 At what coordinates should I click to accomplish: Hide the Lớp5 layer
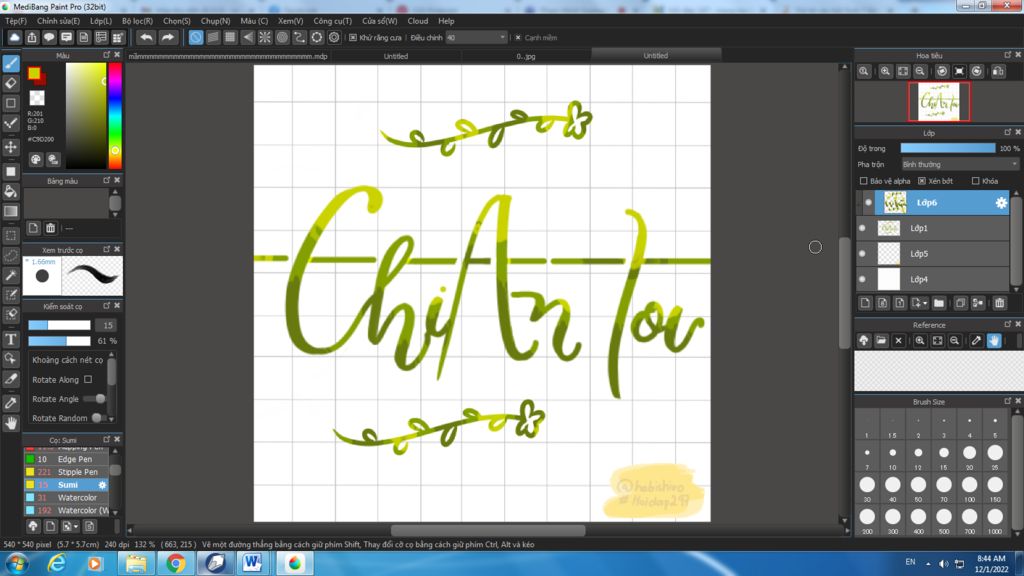click(862, 253)
